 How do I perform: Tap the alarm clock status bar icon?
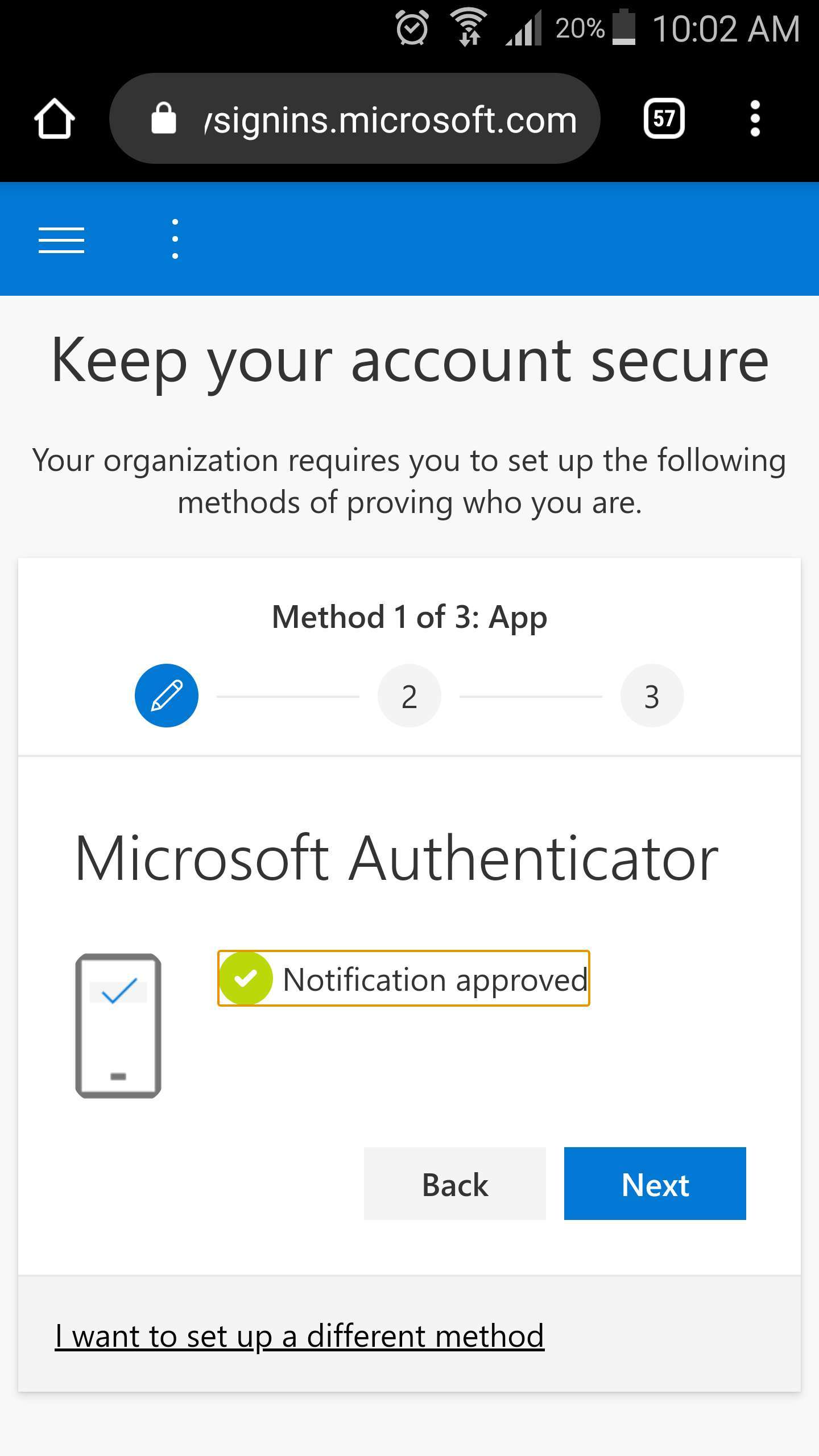pos(412,28)
